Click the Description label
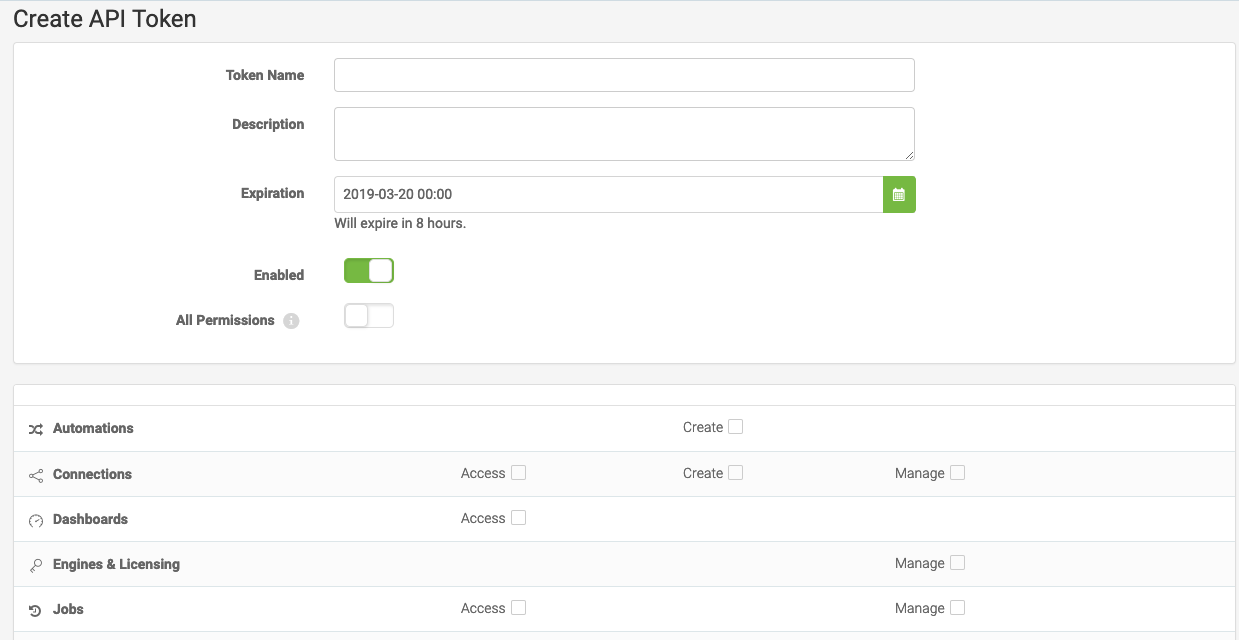The width and height of the screenshot is (1239, 640). point(268,124)
